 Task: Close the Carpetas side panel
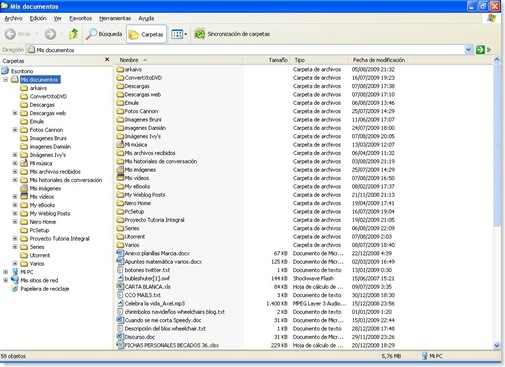tap(107, 59)
